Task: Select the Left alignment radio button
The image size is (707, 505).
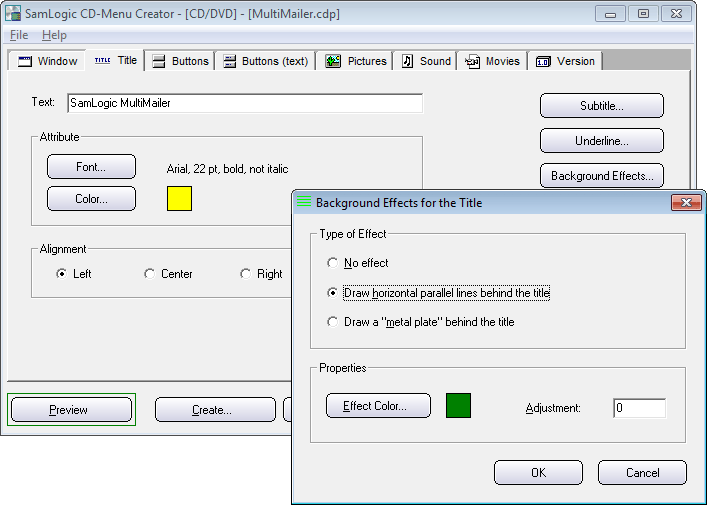Action: tap(61, 274)
